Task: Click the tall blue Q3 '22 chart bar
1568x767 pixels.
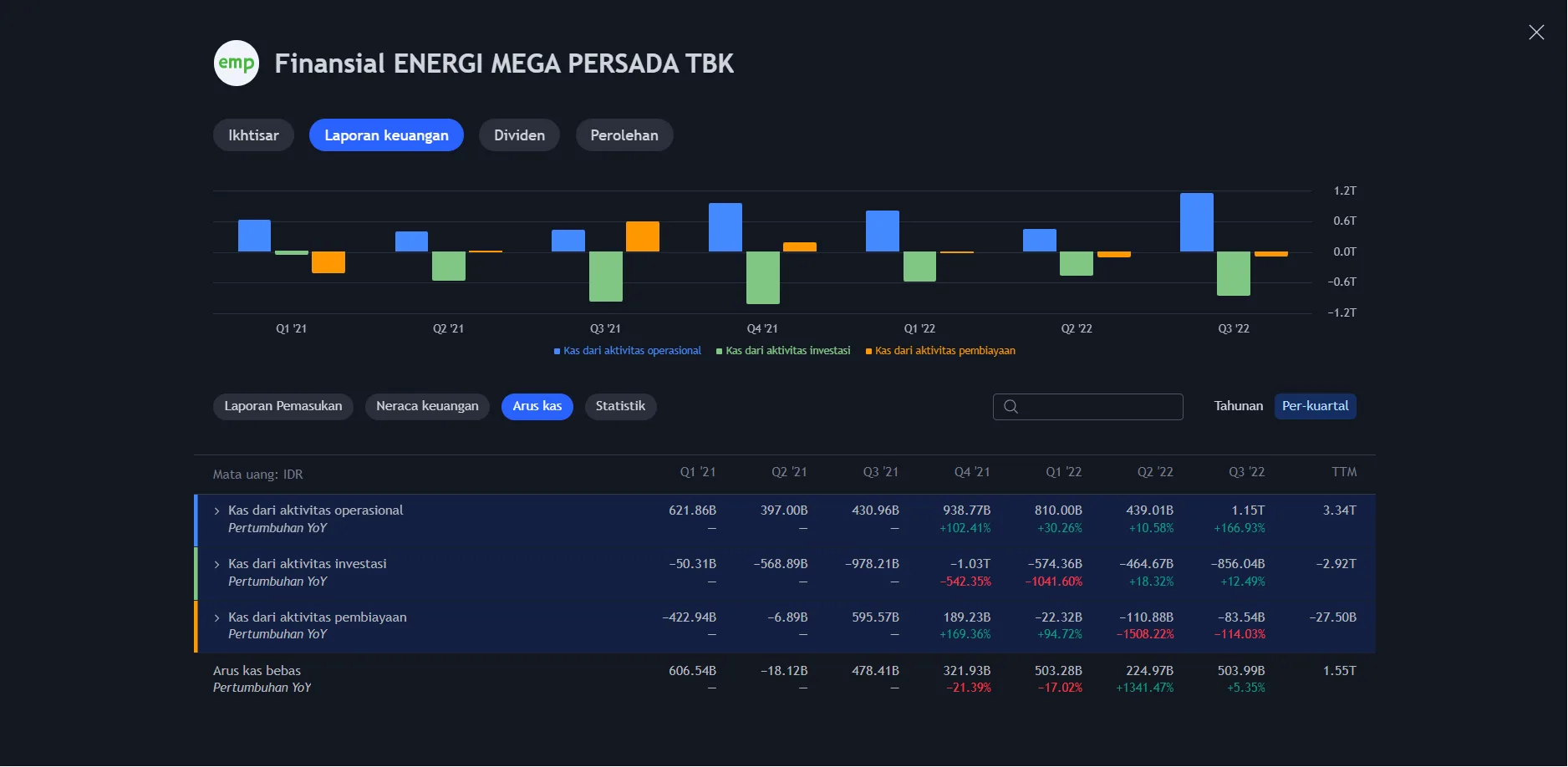Action: pos(1196,221)
